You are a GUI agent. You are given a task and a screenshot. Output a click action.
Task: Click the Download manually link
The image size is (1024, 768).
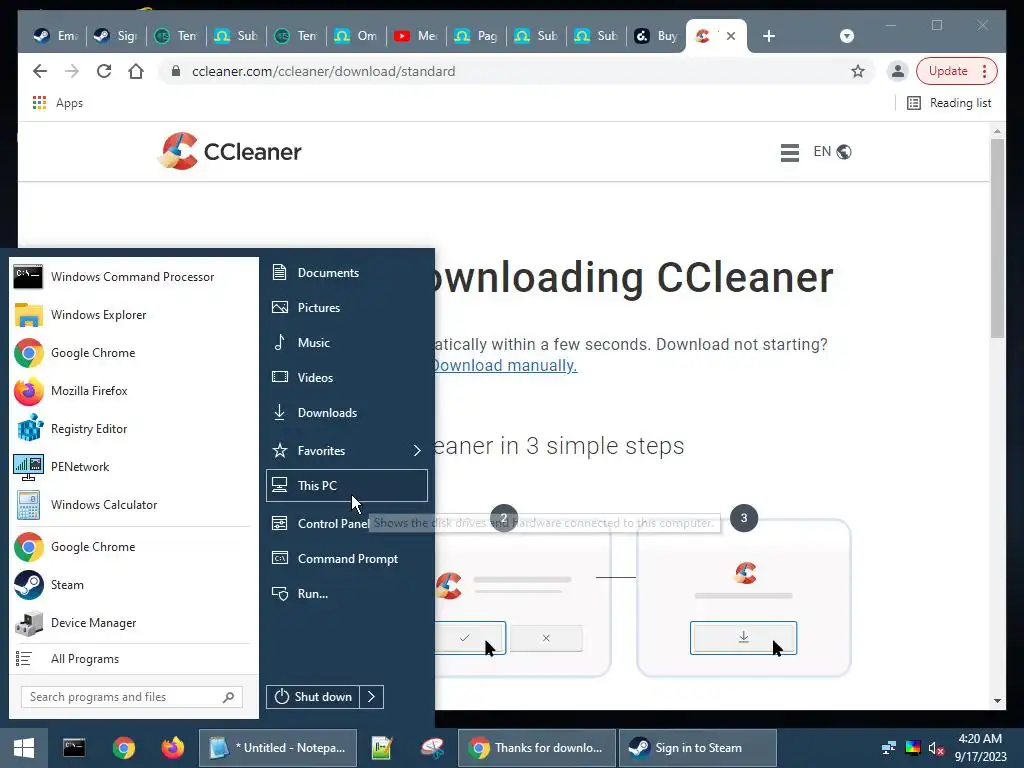[x=504, y=366]
